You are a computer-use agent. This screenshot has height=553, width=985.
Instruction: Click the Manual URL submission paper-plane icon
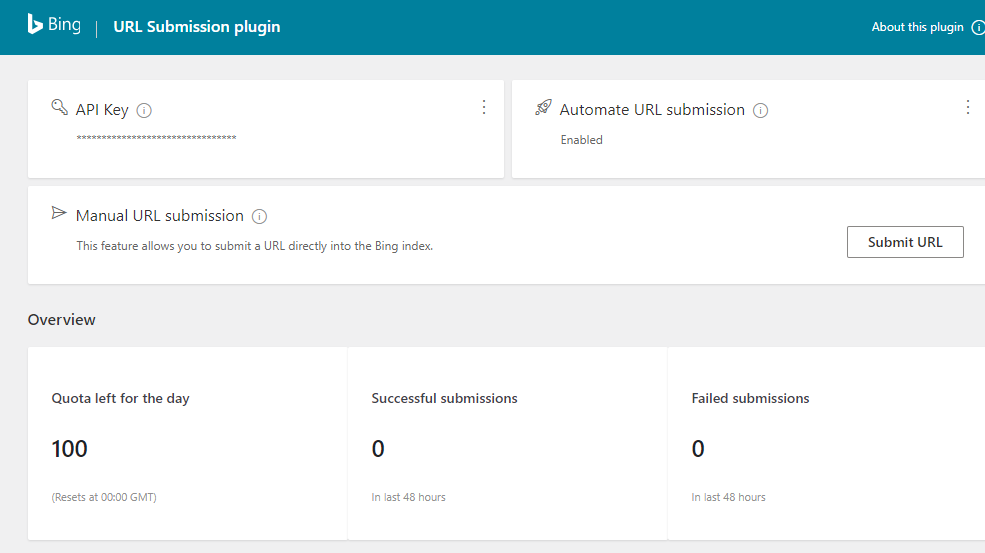click(x=59, y=213)
